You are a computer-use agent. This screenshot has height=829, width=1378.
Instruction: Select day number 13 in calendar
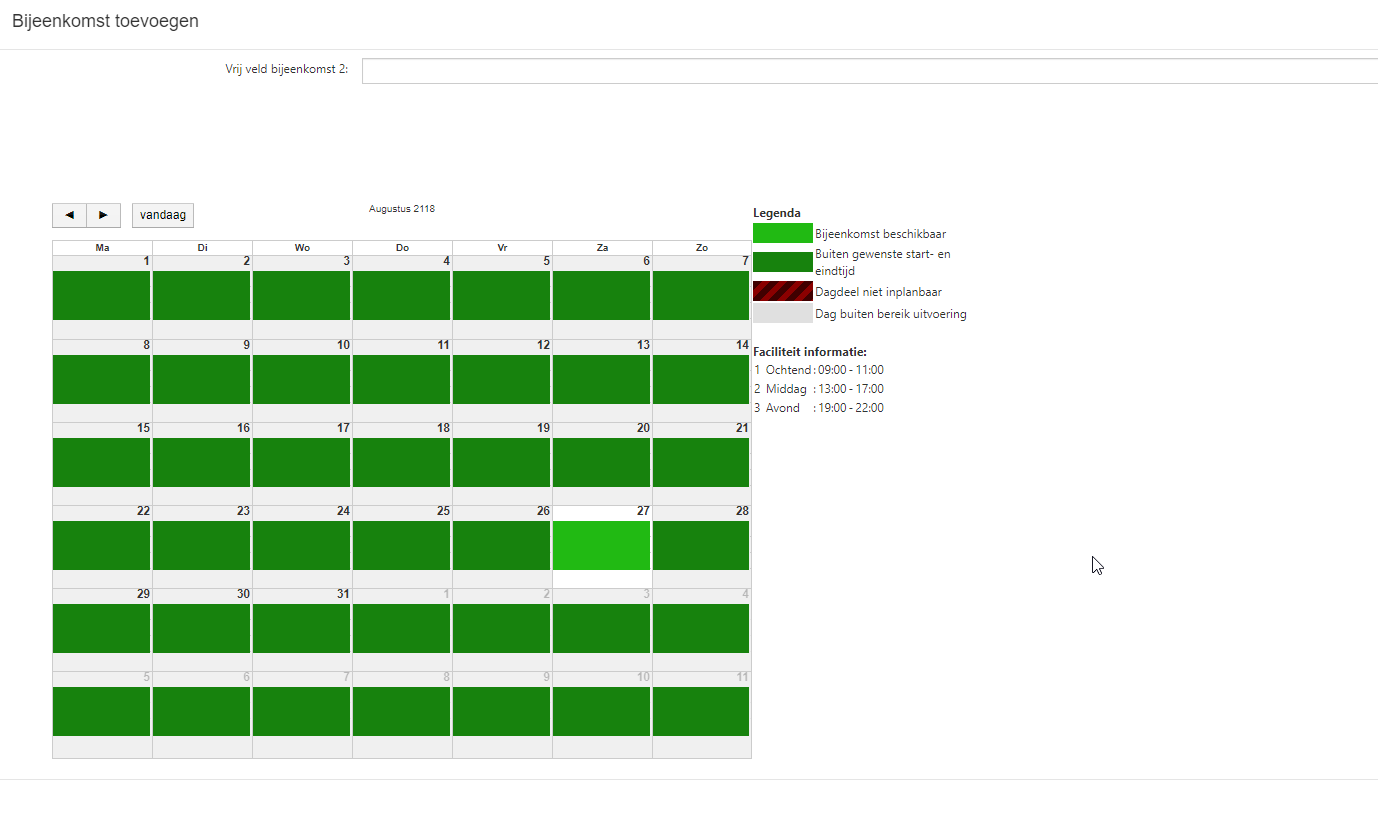click(643, 345)
